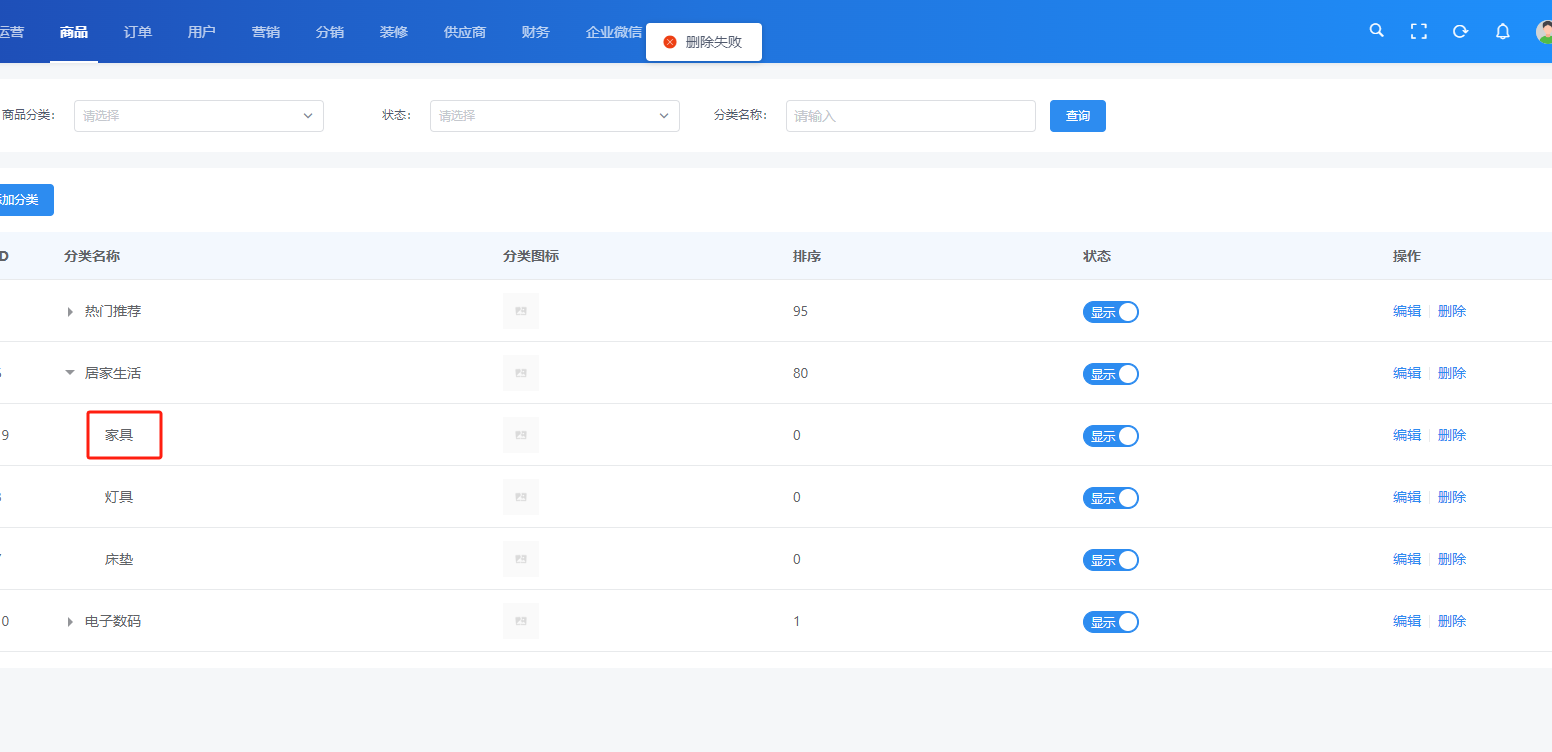Expand the 电子数码 category row

pyautogui.click(x=70, y=622)
